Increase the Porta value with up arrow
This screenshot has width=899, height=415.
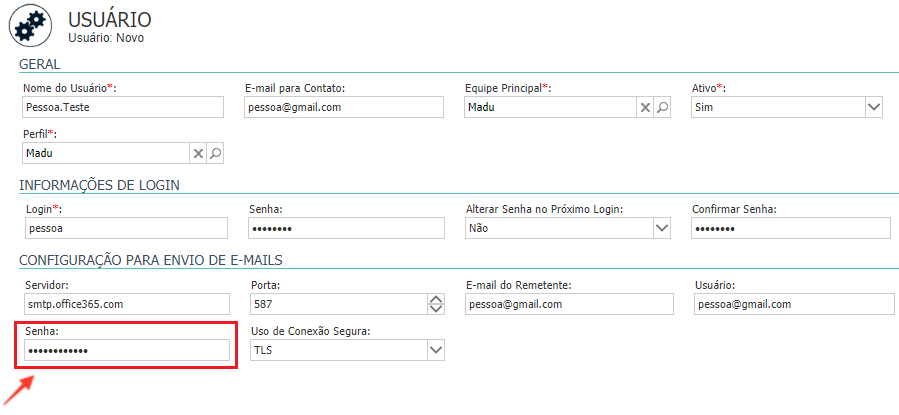pos(436,299)
